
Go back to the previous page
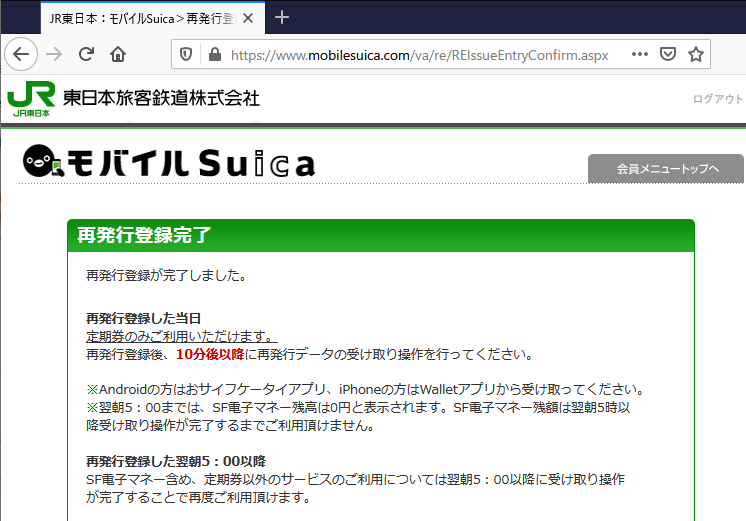21,54
